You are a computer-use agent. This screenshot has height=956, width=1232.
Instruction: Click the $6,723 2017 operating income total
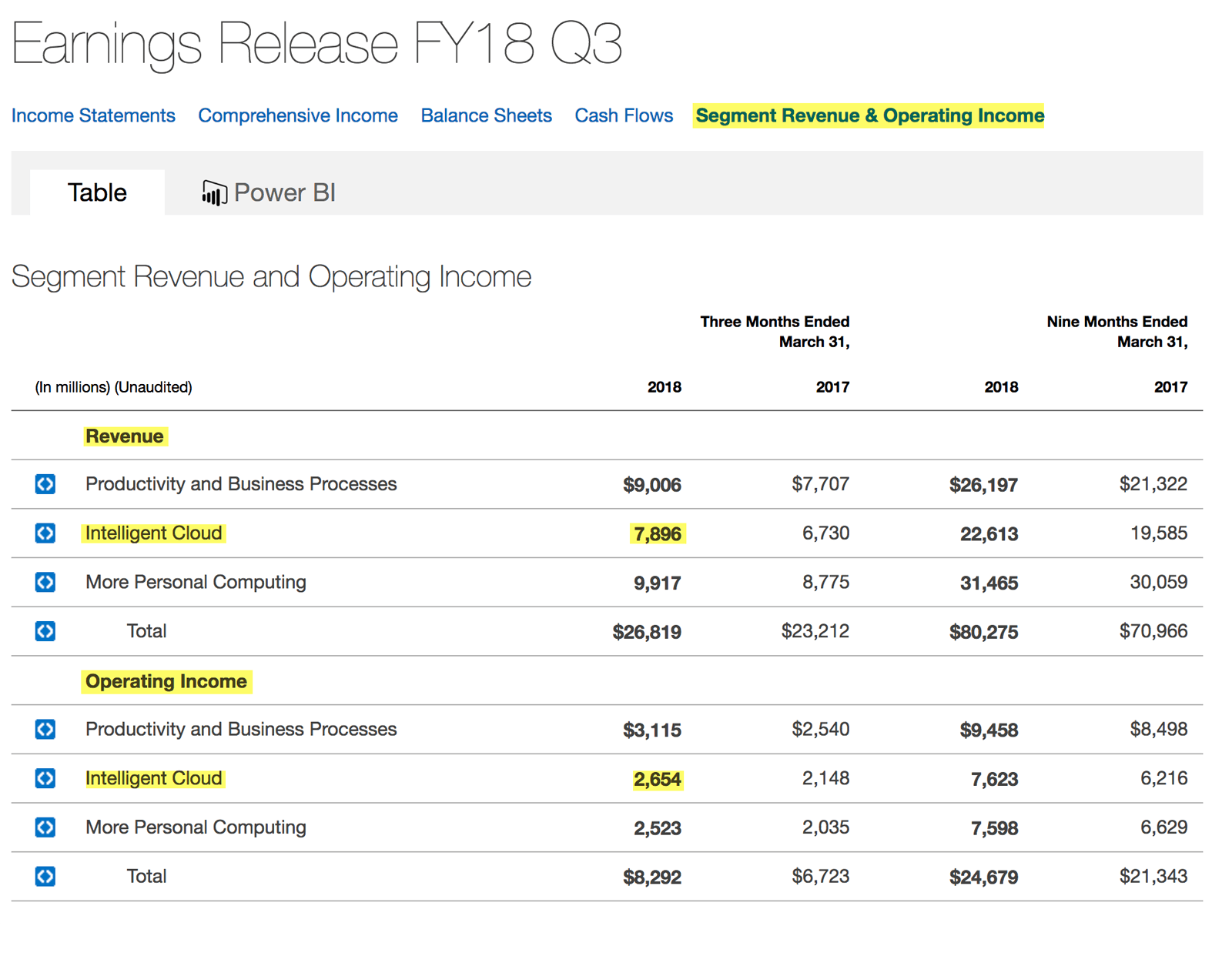[x=821, y=875]
